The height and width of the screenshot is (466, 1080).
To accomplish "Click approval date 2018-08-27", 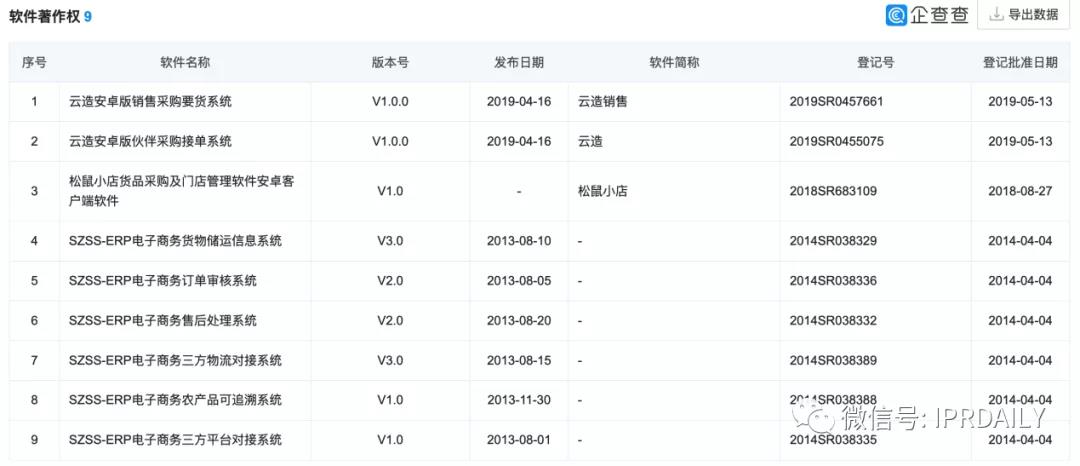I will (1020, 191).
